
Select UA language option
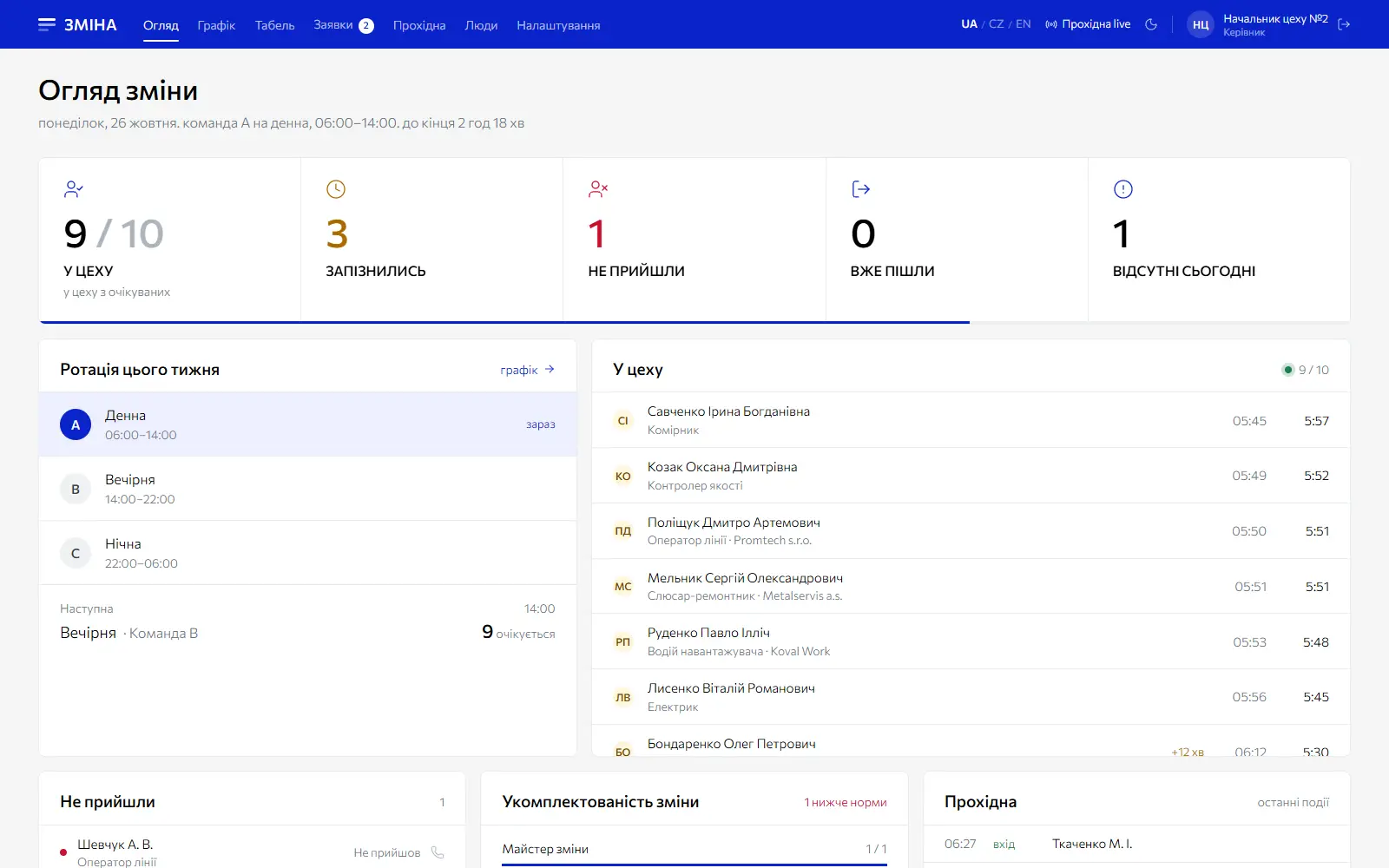pos(970,24)
